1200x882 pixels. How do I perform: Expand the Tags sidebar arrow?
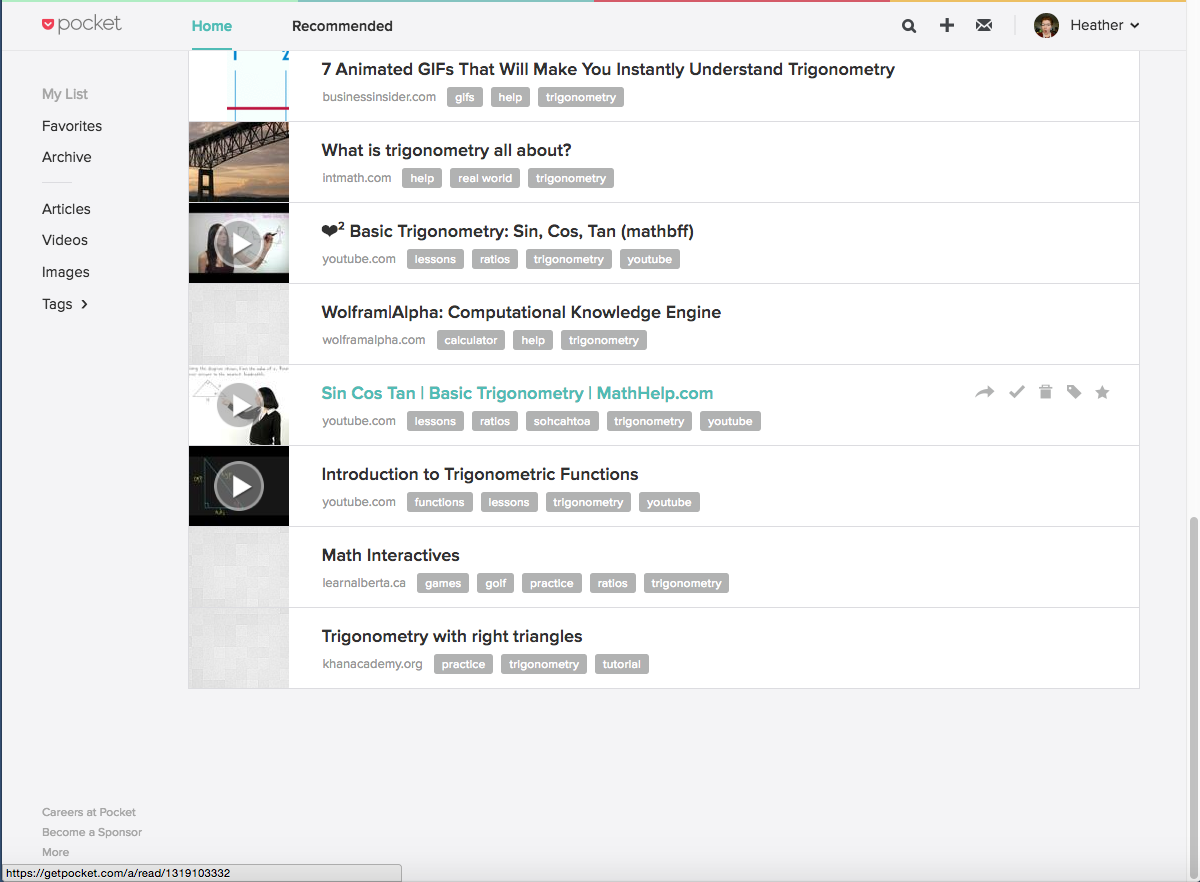point(84,304)
